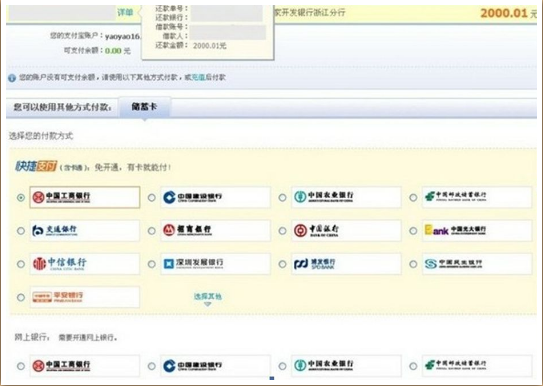Select the 中国银行 radio button
The width and height of the screenshot is (543, 386).
pyautogui.click(x=283, y=231)
